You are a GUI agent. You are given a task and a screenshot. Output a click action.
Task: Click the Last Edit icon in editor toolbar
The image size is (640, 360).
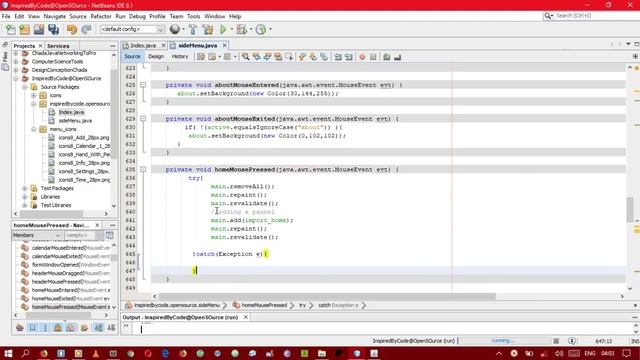[201, 57]
